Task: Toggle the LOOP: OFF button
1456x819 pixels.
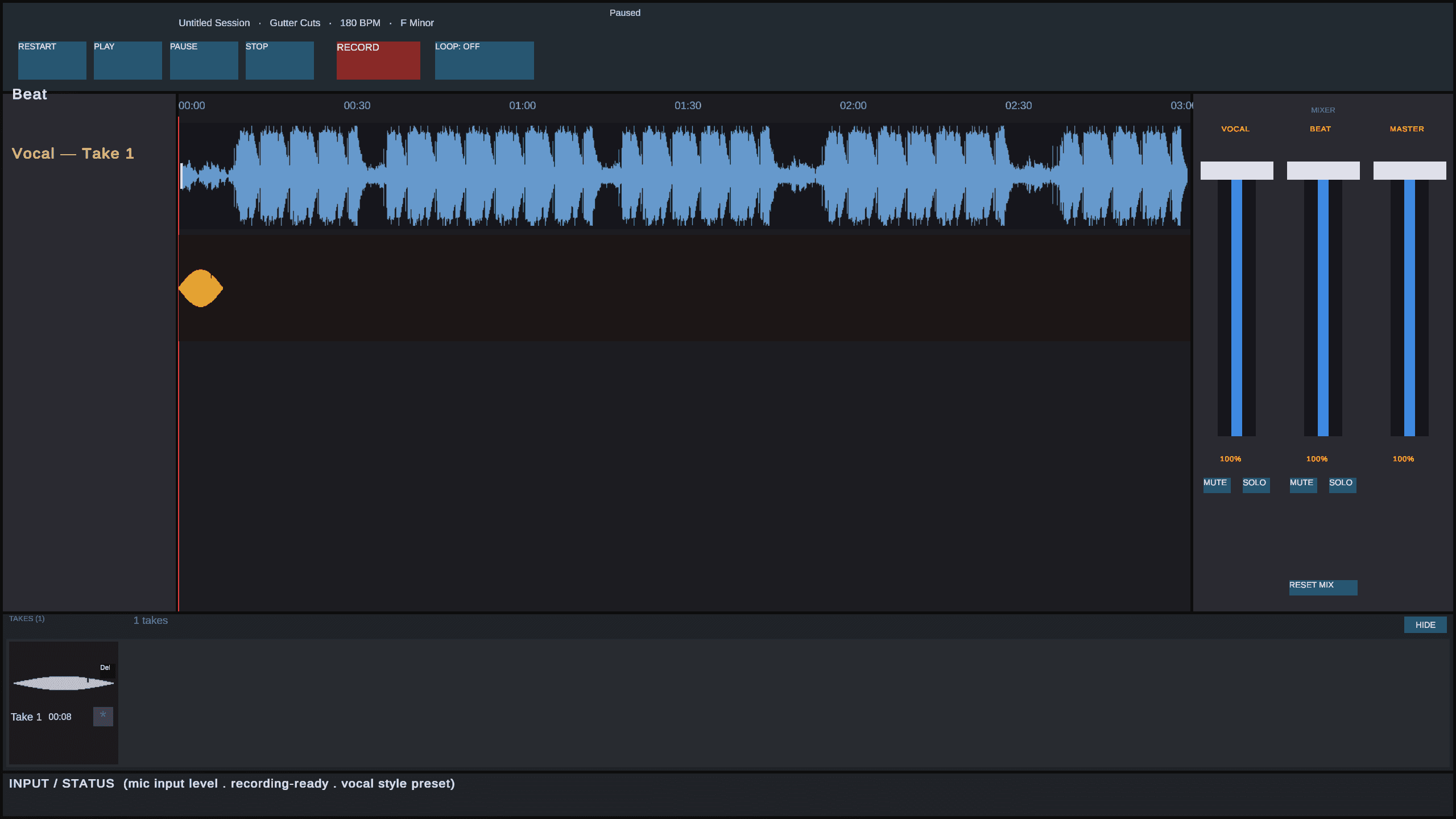Action: pyautogui.click(x=484, y=60)
